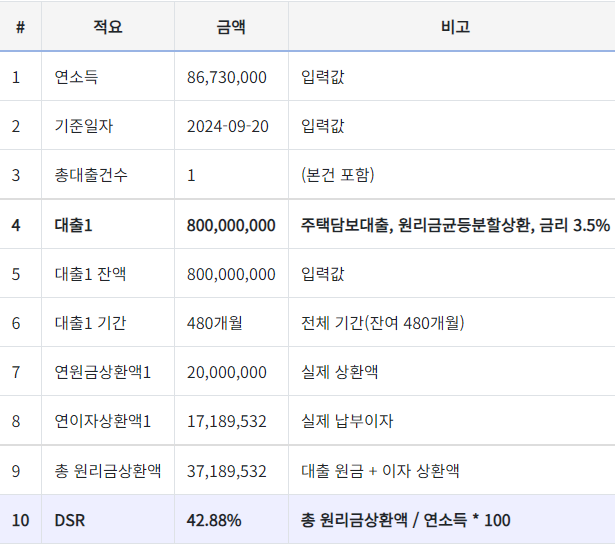Click the '입력값' note in the 기준일자 row
This screenshot has width=615, height=545.
322,126
